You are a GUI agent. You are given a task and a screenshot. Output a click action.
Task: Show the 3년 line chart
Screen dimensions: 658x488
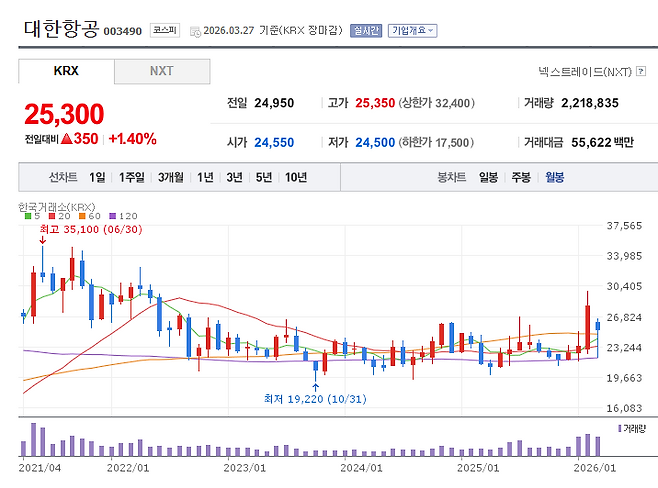click(234, 177)
